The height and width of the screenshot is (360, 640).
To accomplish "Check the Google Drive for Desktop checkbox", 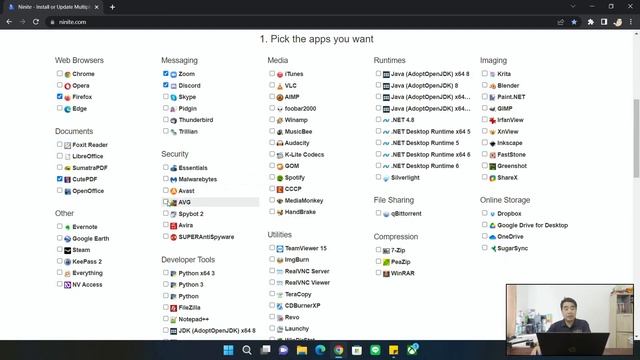I will (484, 224).
